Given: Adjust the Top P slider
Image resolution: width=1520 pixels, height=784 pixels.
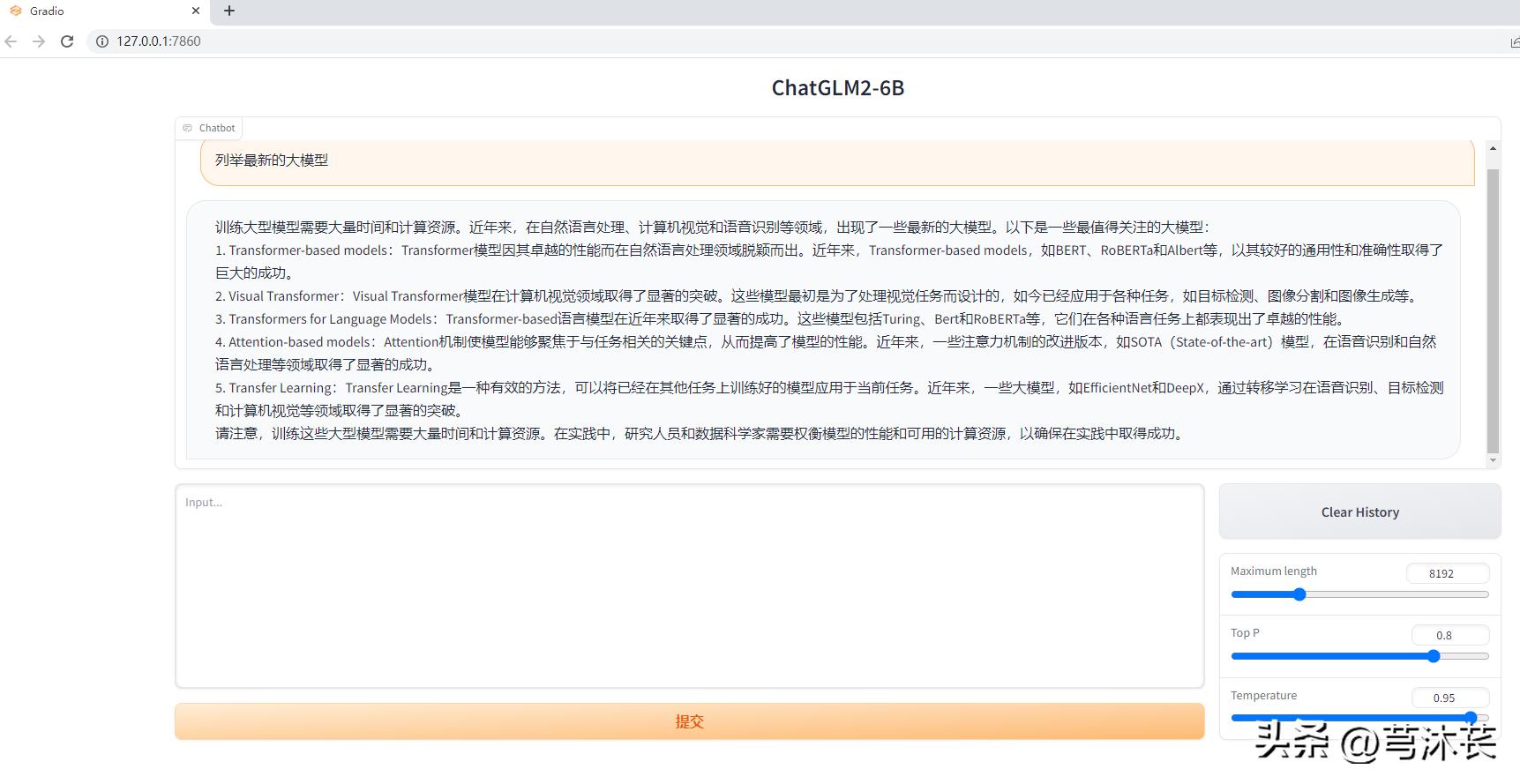Looking at the screenshot, I should click(x=1359, y=656).
